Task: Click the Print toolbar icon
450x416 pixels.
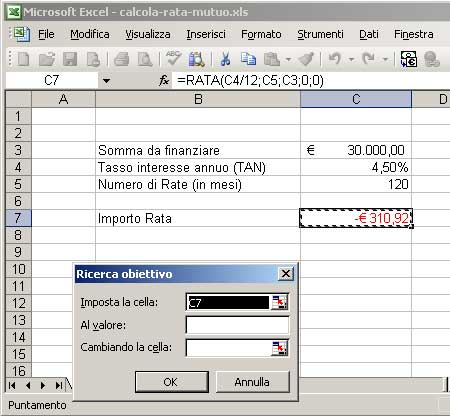Action: tap(122, 60)
